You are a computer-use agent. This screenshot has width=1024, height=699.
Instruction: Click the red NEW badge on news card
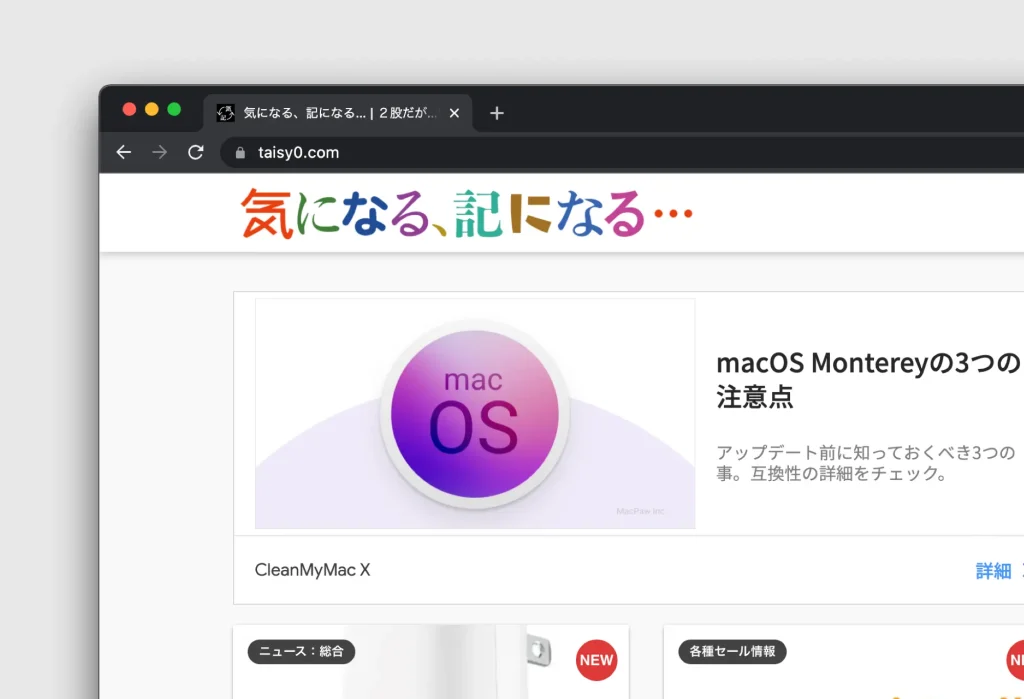coord(596,660)
